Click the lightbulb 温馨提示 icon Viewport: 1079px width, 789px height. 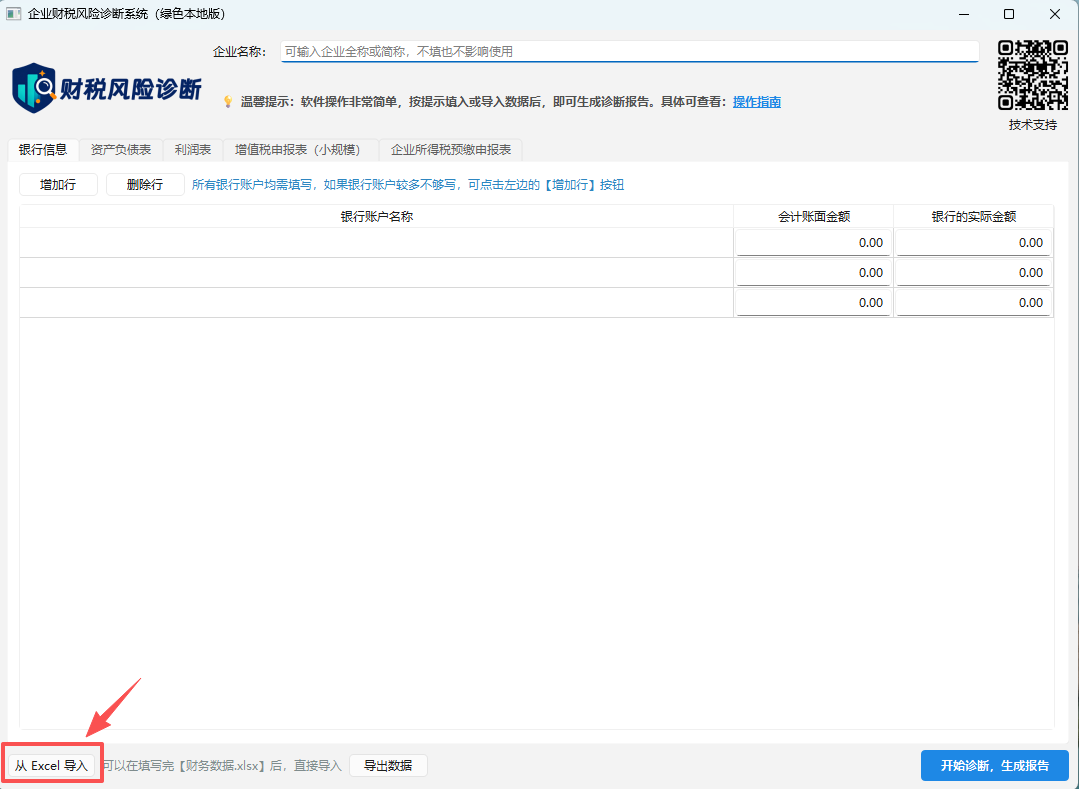pos(228,102)
